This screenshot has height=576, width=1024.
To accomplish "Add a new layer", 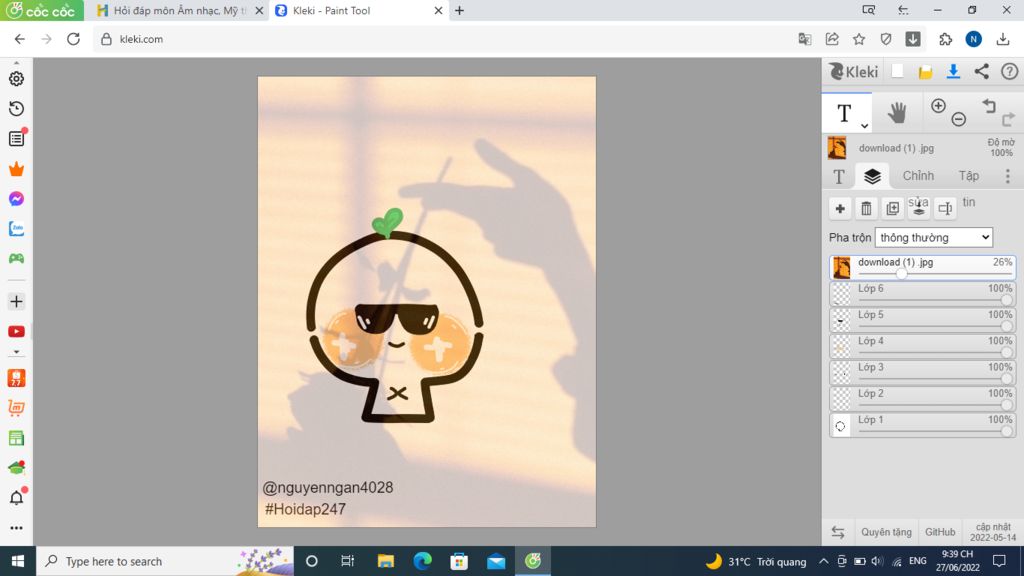I will [x=840, y=208].
